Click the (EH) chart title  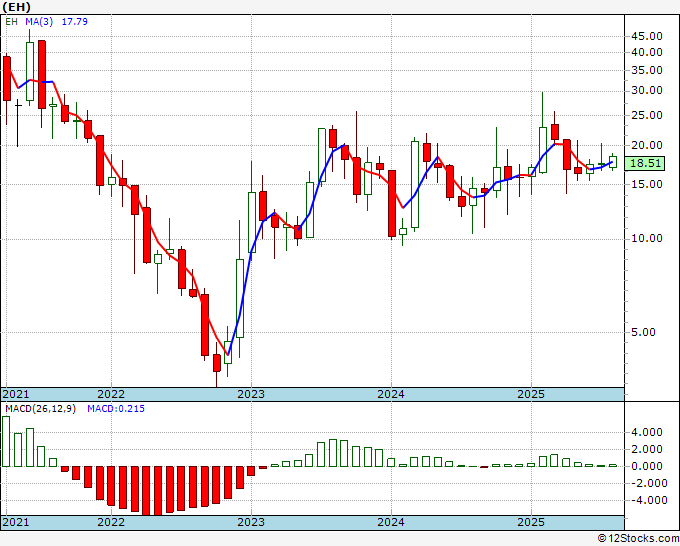pos(16,7)
